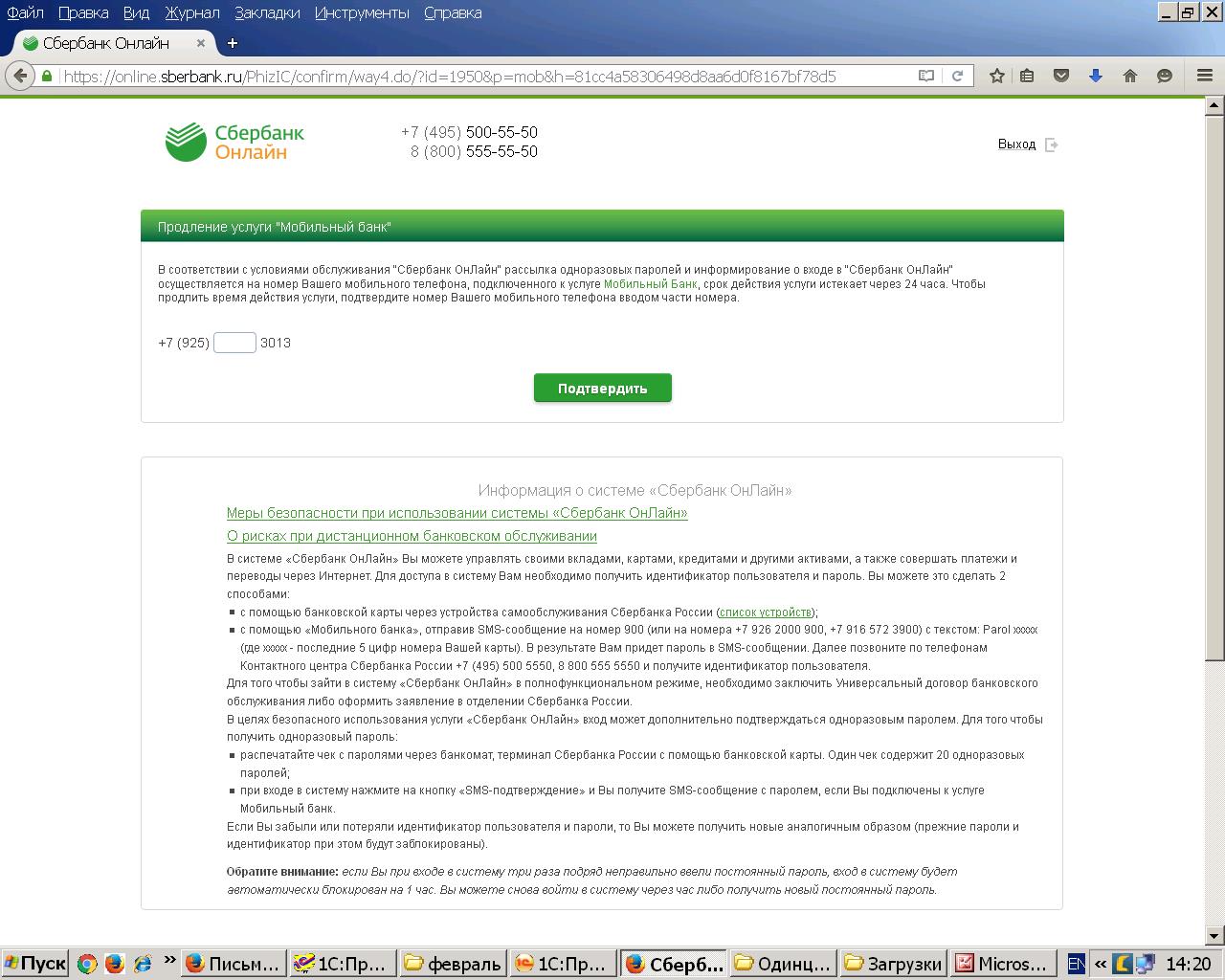Click the taskbar clock 14:20
The width and height of the screenshot is (1225, 980).
point(1189,964)
